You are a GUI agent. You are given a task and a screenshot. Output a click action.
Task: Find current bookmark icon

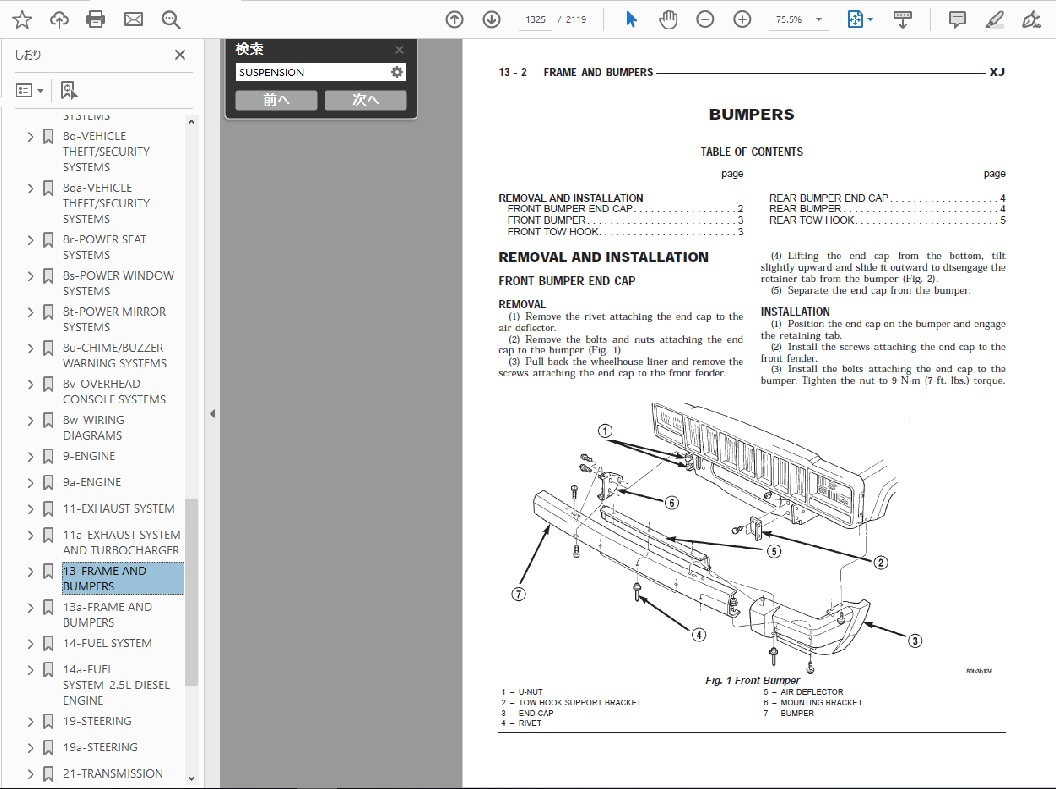pyautogui.click(x=69, y=90)
